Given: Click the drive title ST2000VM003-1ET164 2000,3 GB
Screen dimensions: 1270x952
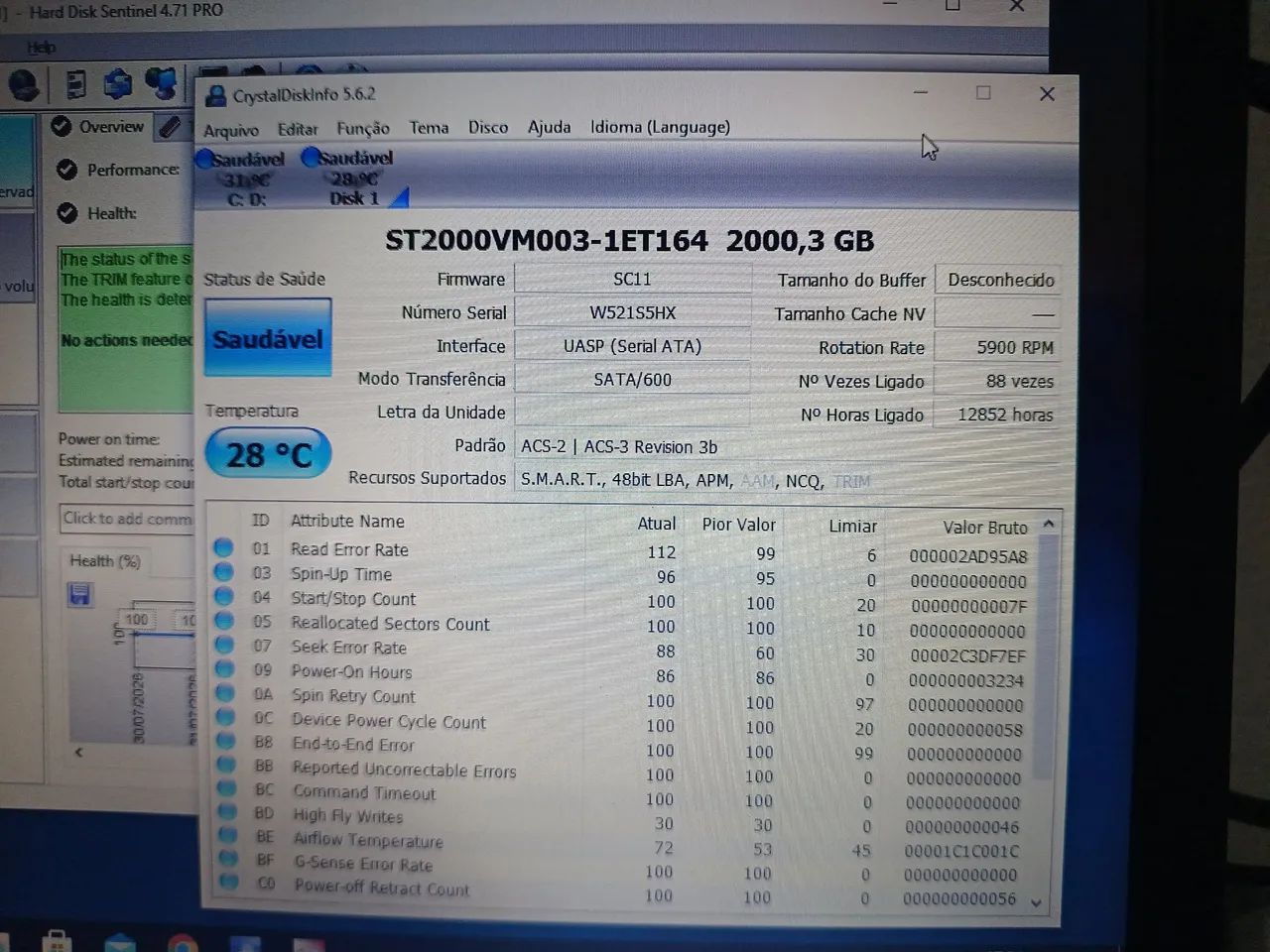Looking at the screenshot, I should (x=629, y=241).
